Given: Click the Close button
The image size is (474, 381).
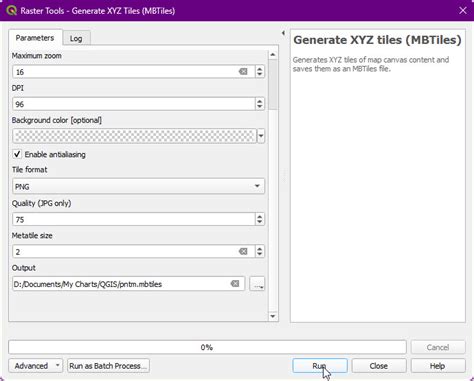Looking at the screenshot, I should [379, 366].
